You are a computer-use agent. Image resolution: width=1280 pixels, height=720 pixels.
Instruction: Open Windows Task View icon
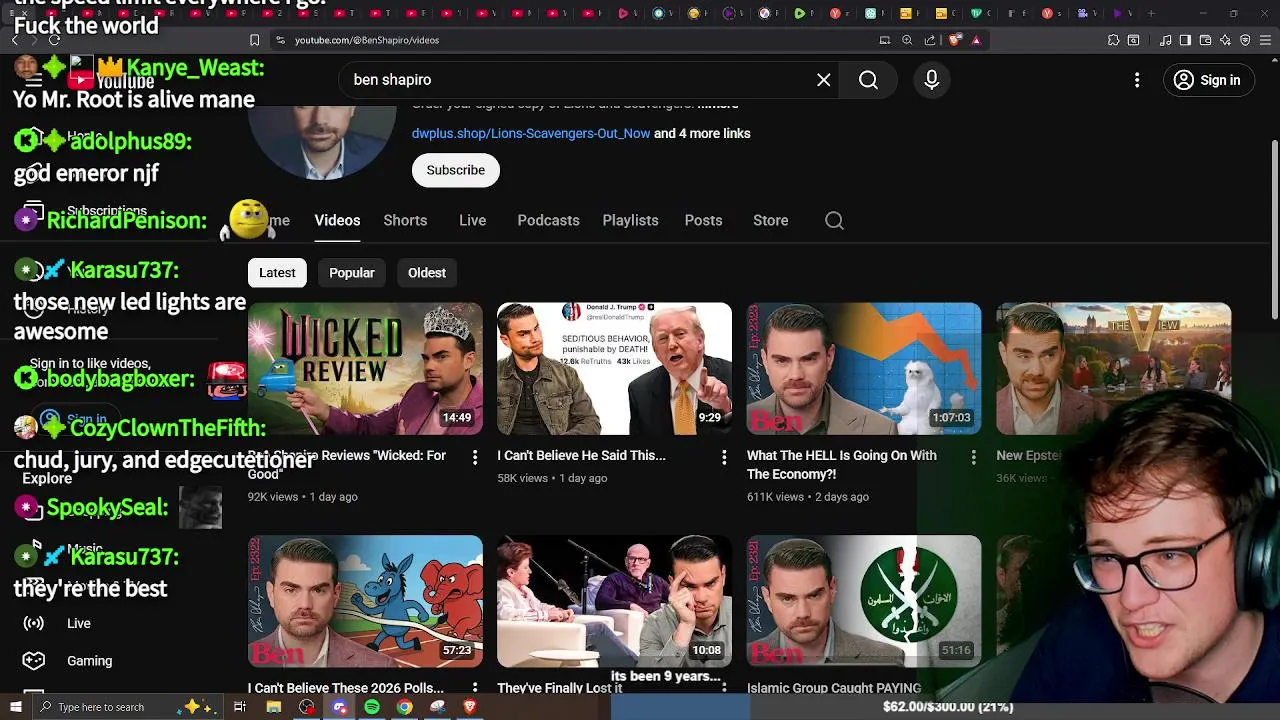click(x=240, y=707)
